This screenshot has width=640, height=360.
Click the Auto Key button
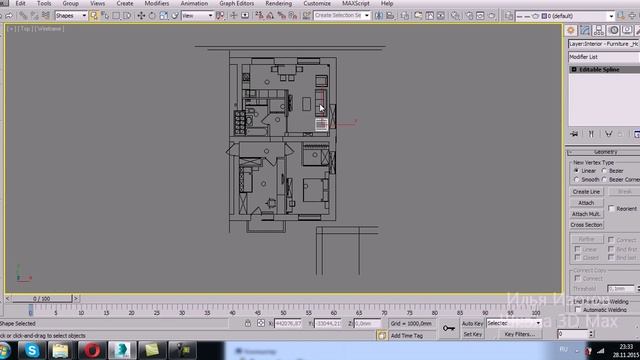(473, 323)
